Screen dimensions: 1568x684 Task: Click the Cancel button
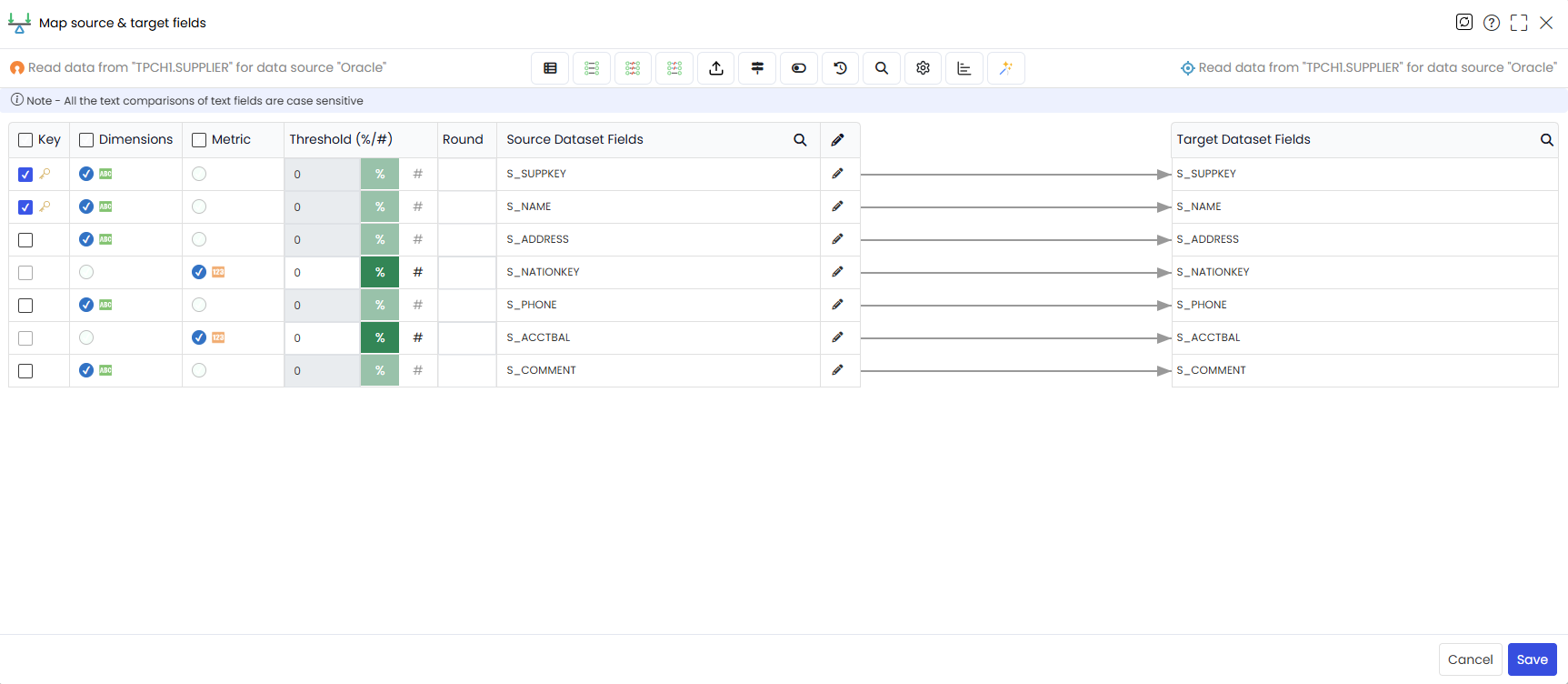(1470, 659)
